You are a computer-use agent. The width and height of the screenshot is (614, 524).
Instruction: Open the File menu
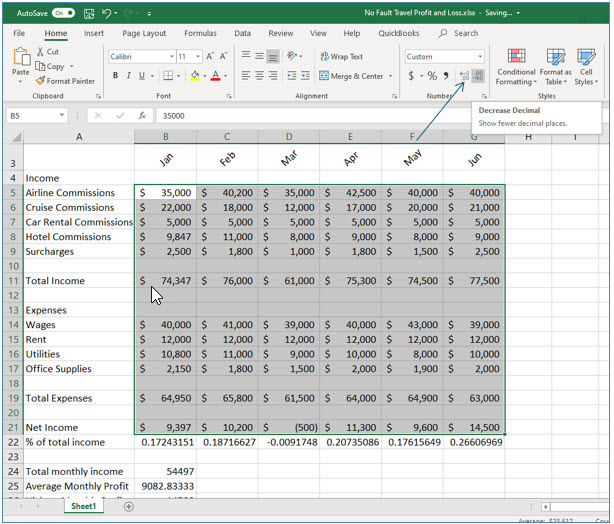pos(19,34)
